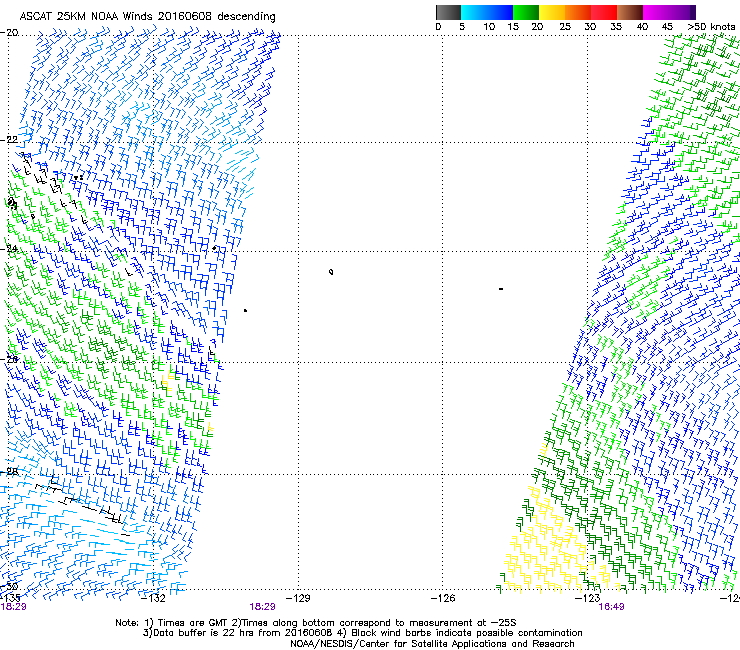This screenshot has width=740, height=650.
Task: Click the dark purple 45-50 knots color segment
Action: (x=682, y=12)
